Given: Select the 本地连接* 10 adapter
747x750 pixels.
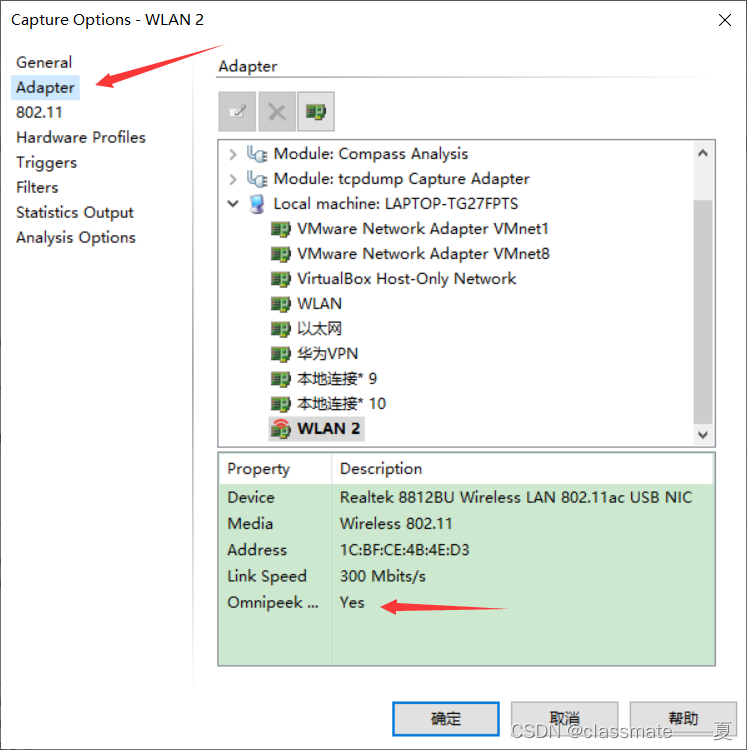Looking at the screenshot, I should click(341, 404).
